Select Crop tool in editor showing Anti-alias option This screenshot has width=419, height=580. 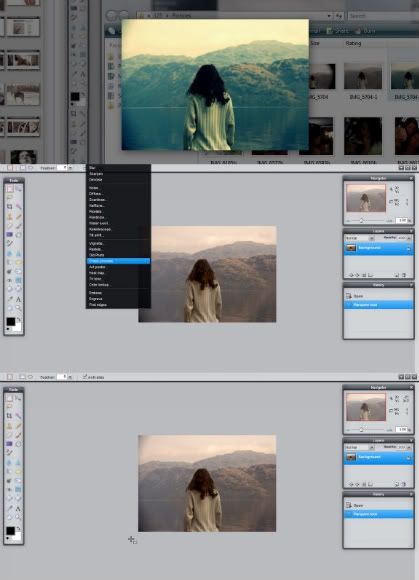pyautogui.click(x=10, y=416)
